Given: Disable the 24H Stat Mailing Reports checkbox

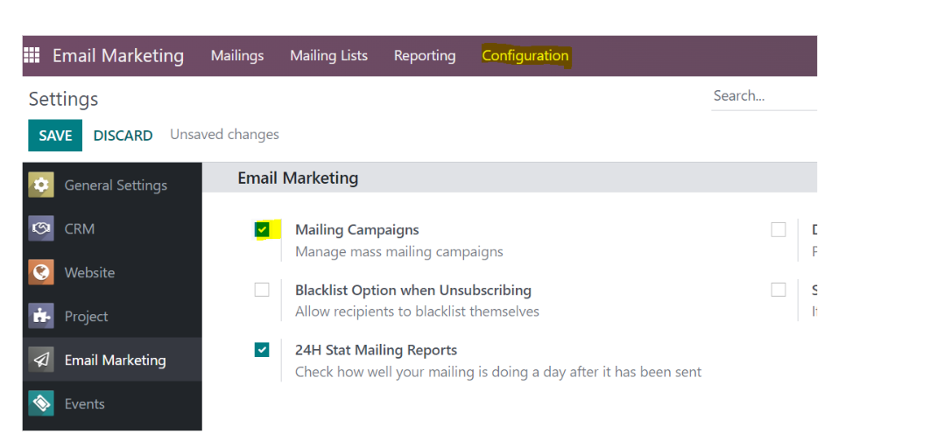Looking at the screenshot, I should (262, 350).
